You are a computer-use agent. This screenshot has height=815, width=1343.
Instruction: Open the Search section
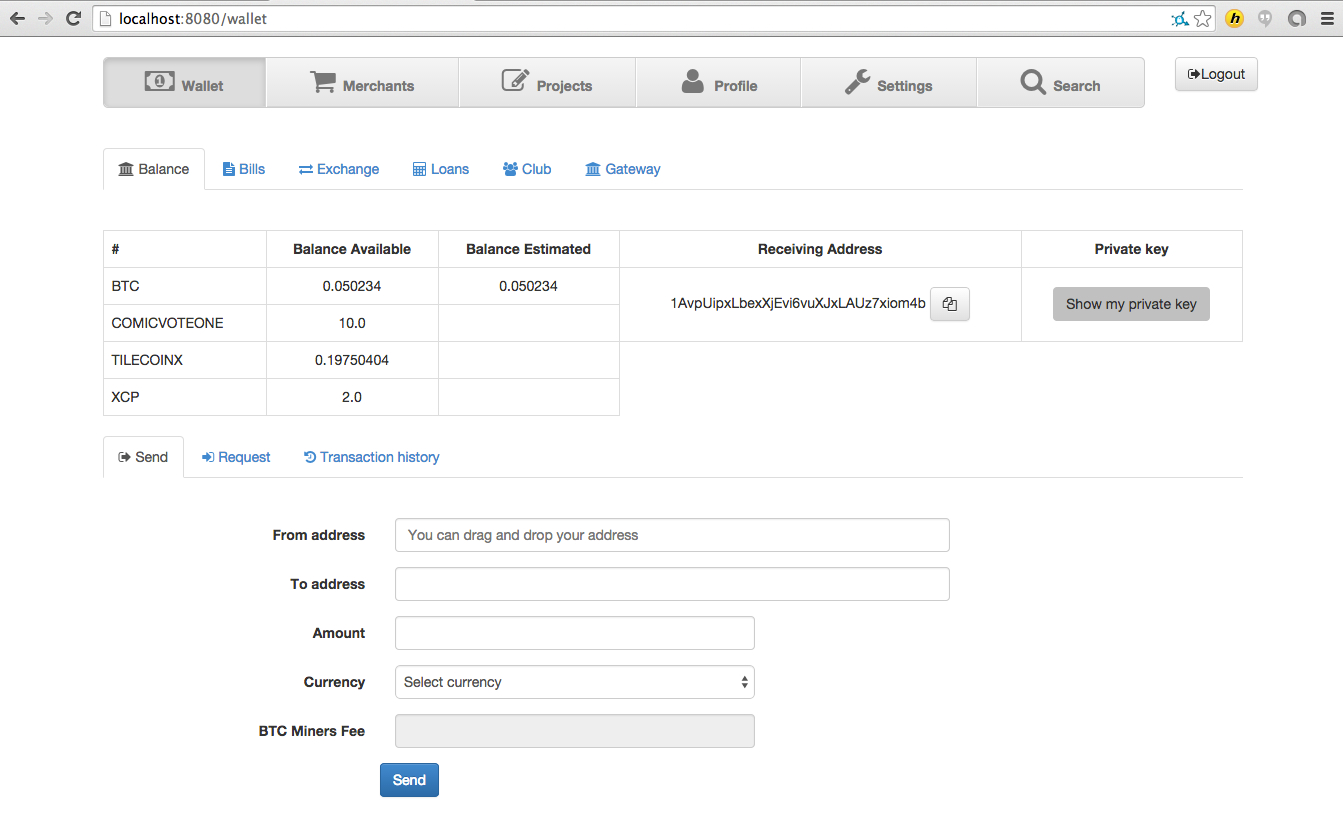(1060, 82)
